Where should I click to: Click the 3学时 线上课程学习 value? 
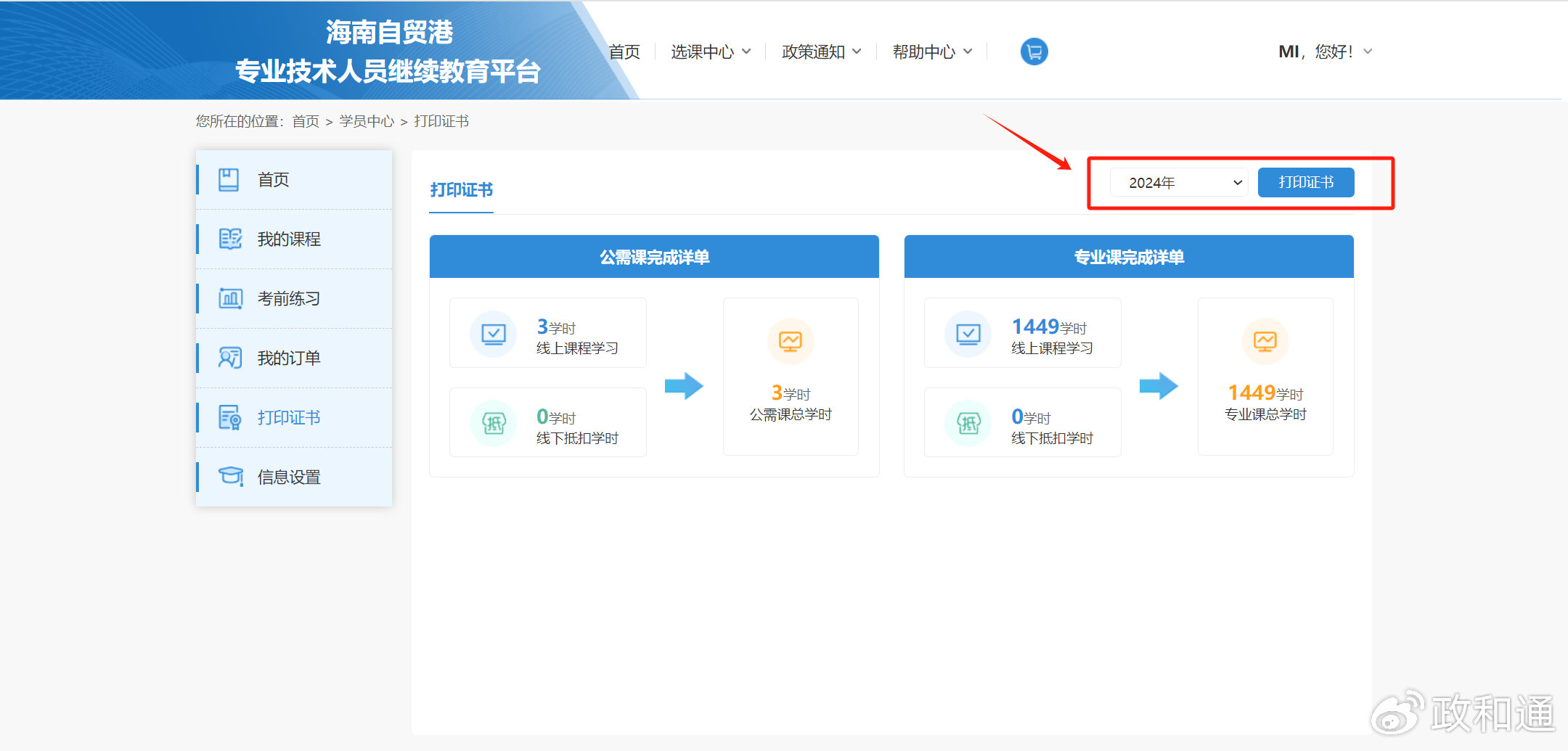click(556, 327)
